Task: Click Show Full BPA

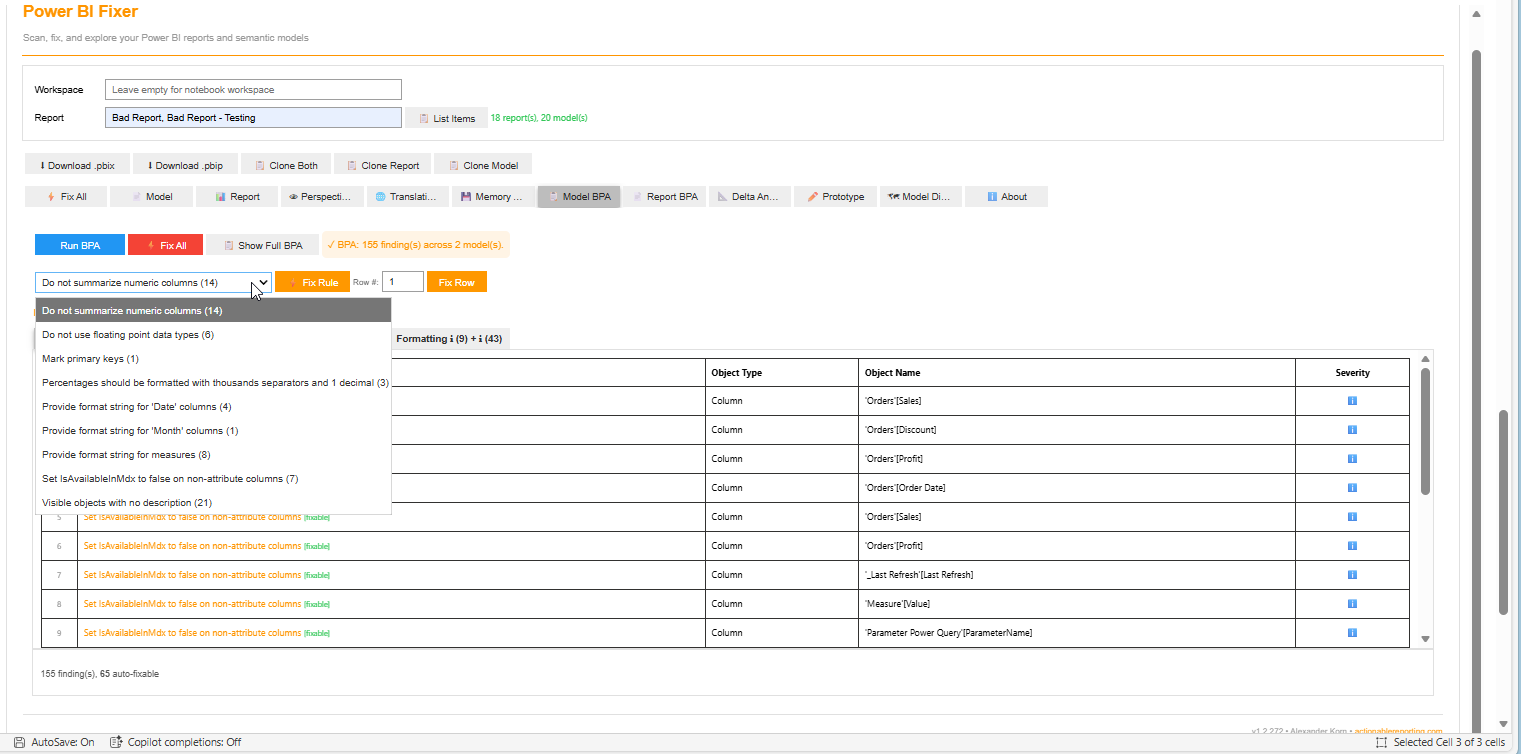Action: [x=262, y=244]
